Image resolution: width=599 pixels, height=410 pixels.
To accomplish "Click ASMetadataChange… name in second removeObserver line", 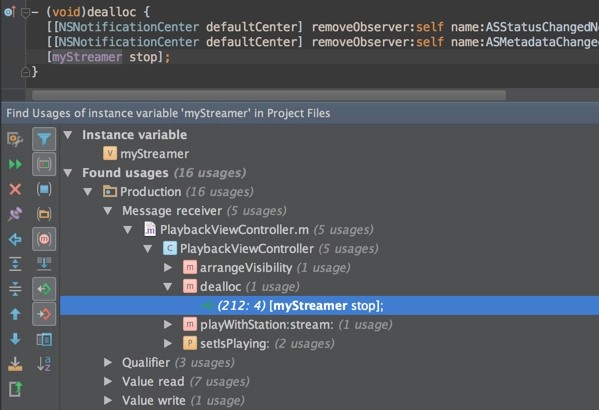I will (542, 42).
